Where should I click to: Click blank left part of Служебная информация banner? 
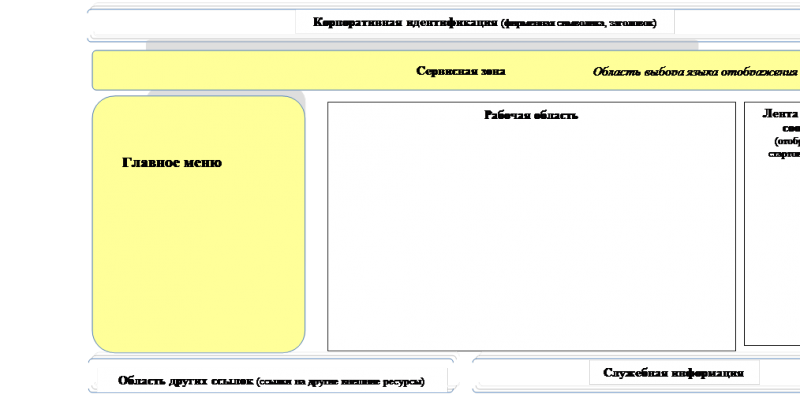coord(531,373)
